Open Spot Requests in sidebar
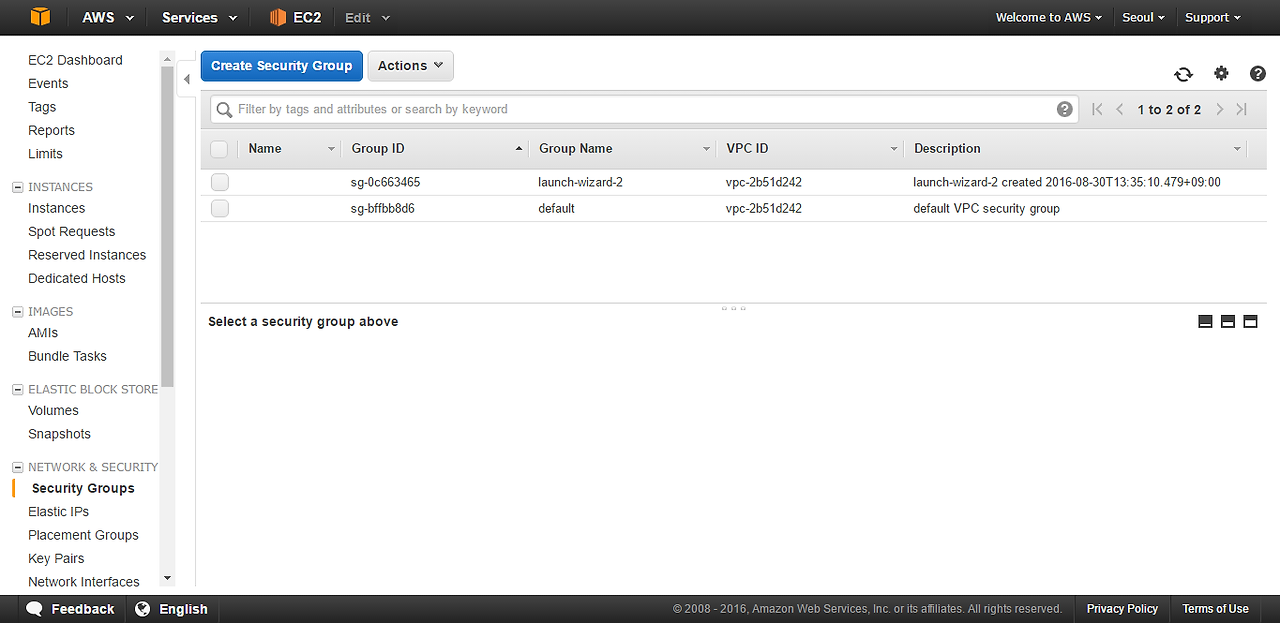Image resolution: width=1280 pixels, height=623 pixels. (71, 232)
